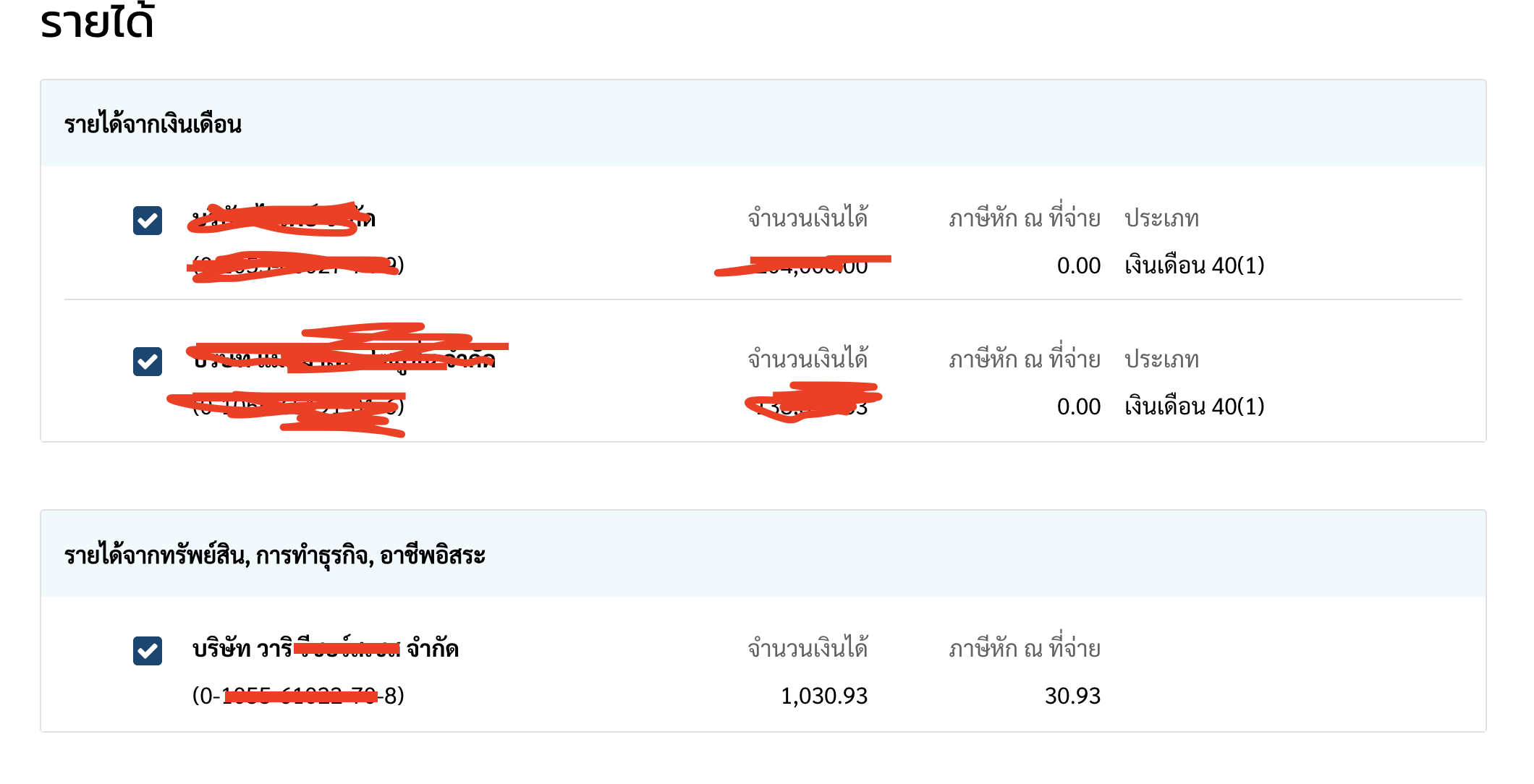Click จำนวนเงินได้ label in first salary entry
Image resolution: width=1534 pixels, height=784 pixels.
pyautogui.click(x=808, y=217)
